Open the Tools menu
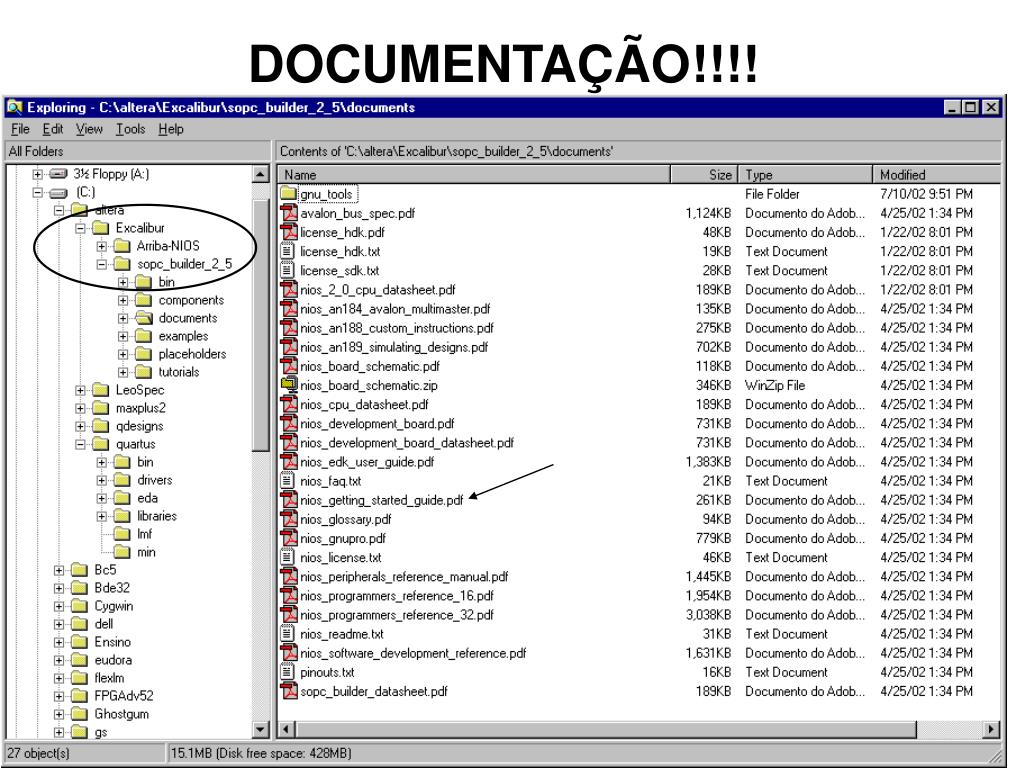This screenshot has width=1024, height=768. [130, 129]
